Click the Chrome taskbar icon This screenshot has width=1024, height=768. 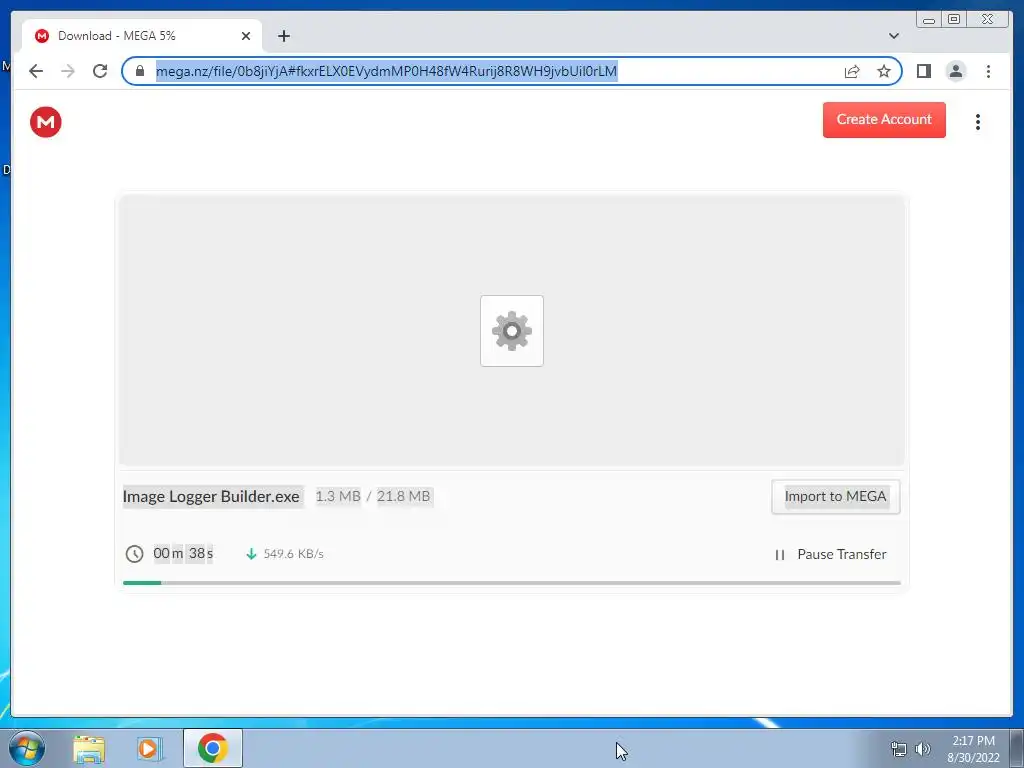213,748
